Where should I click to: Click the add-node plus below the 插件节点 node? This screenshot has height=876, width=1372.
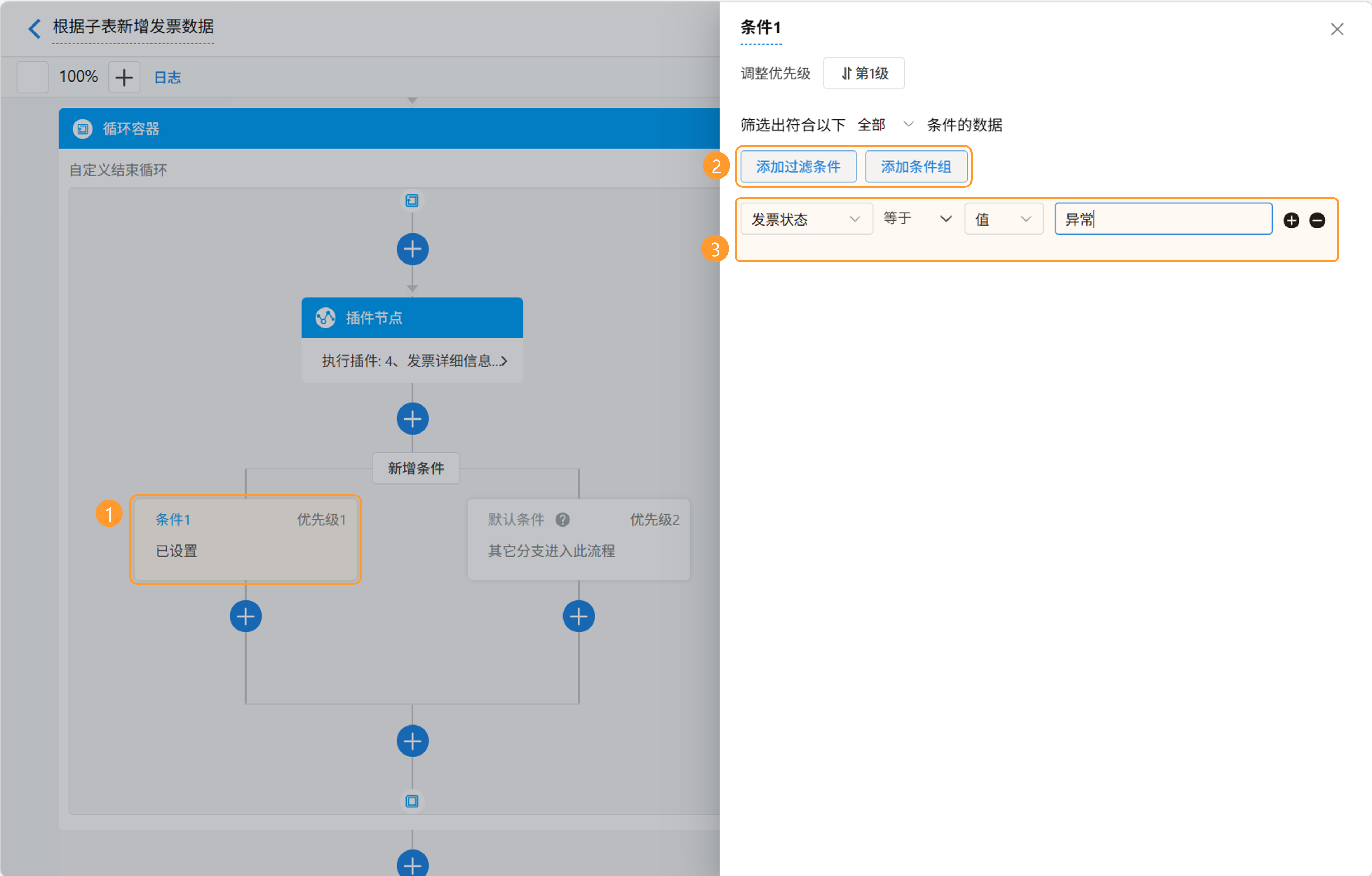[x=412, y=419]
